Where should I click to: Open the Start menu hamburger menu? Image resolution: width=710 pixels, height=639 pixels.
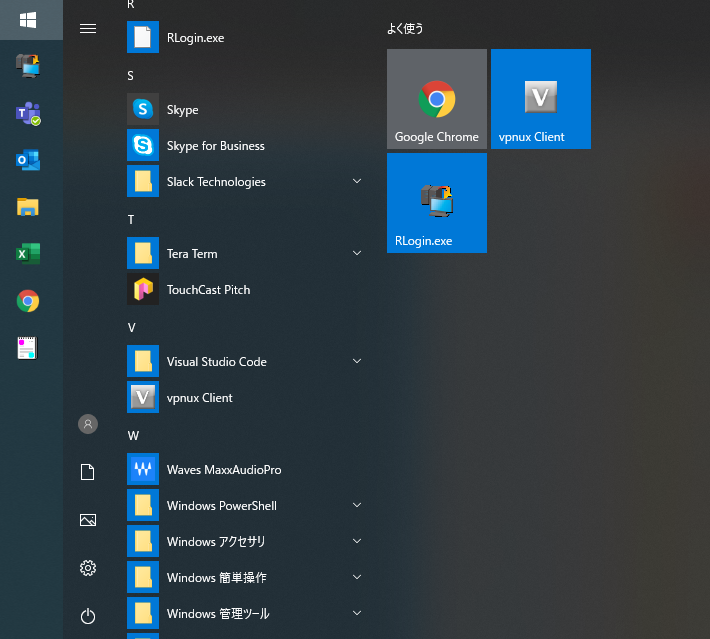point(88,28)
